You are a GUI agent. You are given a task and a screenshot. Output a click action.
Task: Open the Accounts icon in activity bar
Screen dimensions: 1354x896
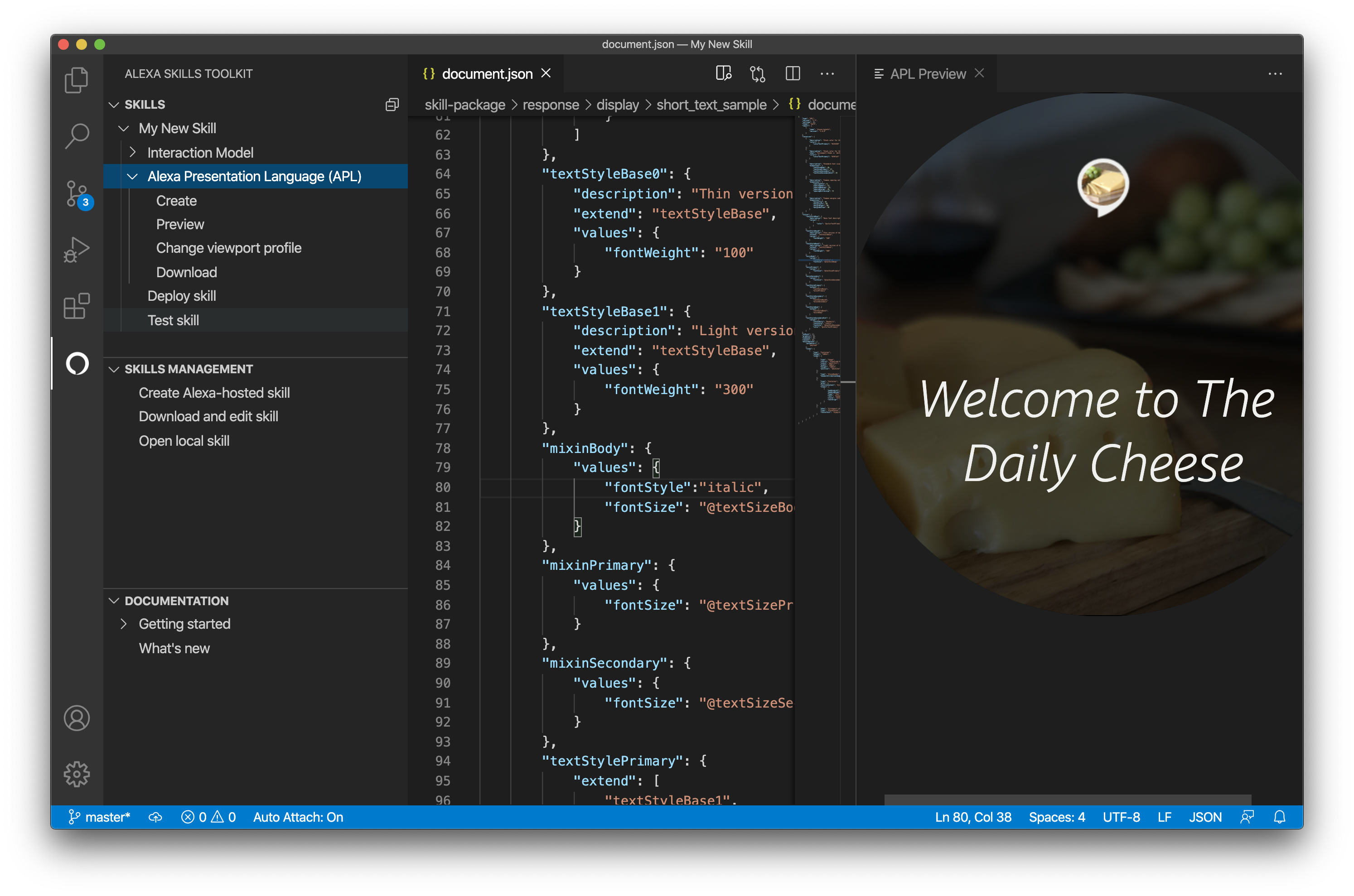tap(76, 718)
